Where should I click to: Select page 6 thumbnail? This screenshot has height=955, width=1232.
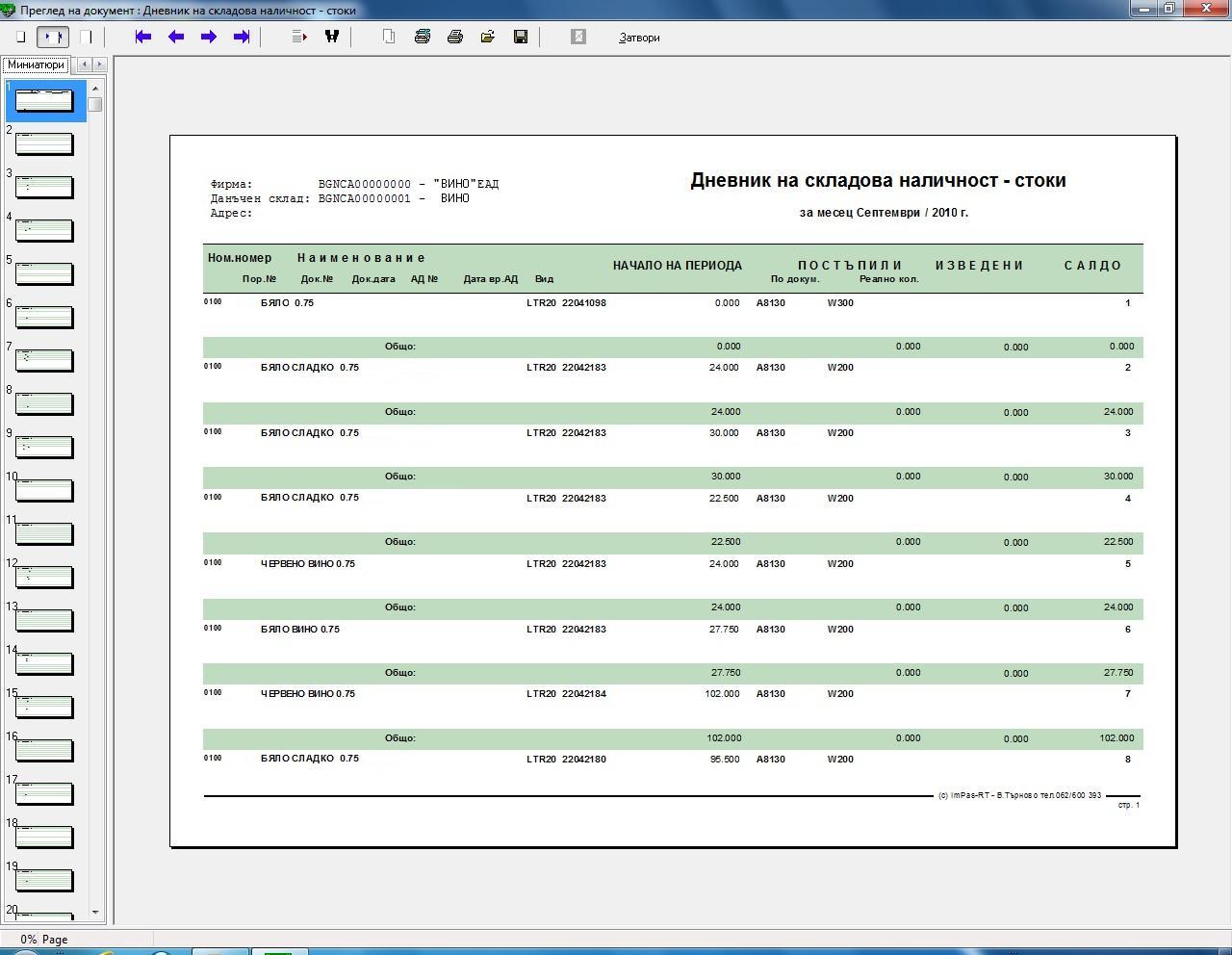coord(44,317)
